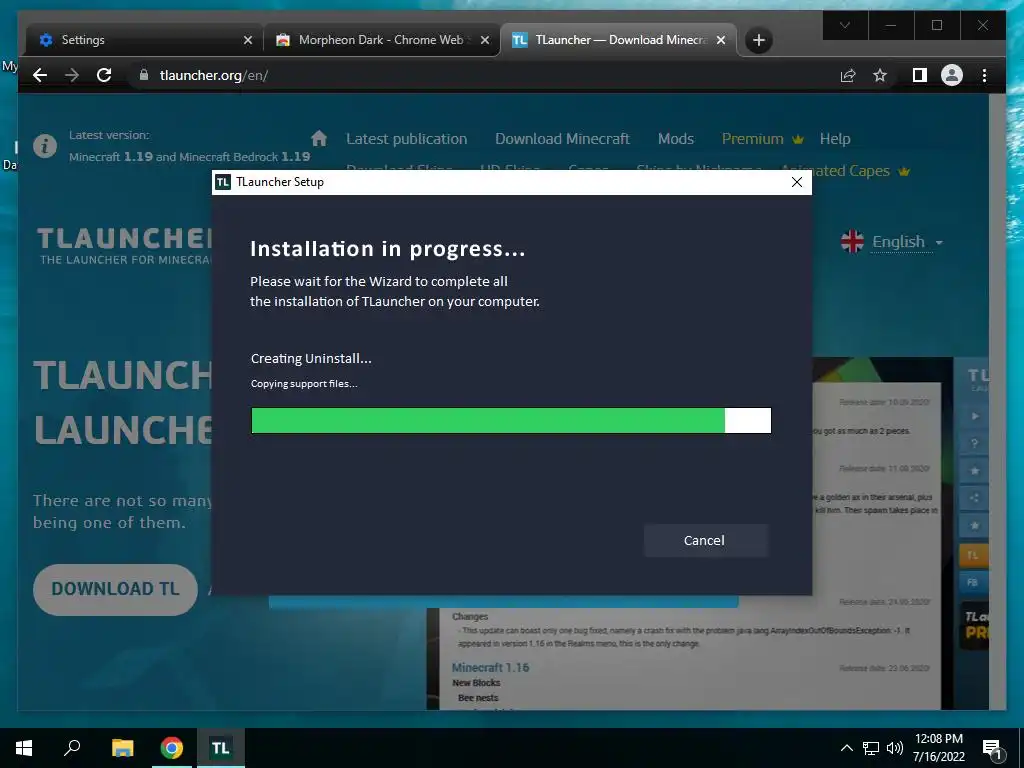Image resolution: width=1024 pixels, height=768 pixels.
Task: Close the TLauncher Setup dialog
Action: pyautogui.click(x=797, y=182)
